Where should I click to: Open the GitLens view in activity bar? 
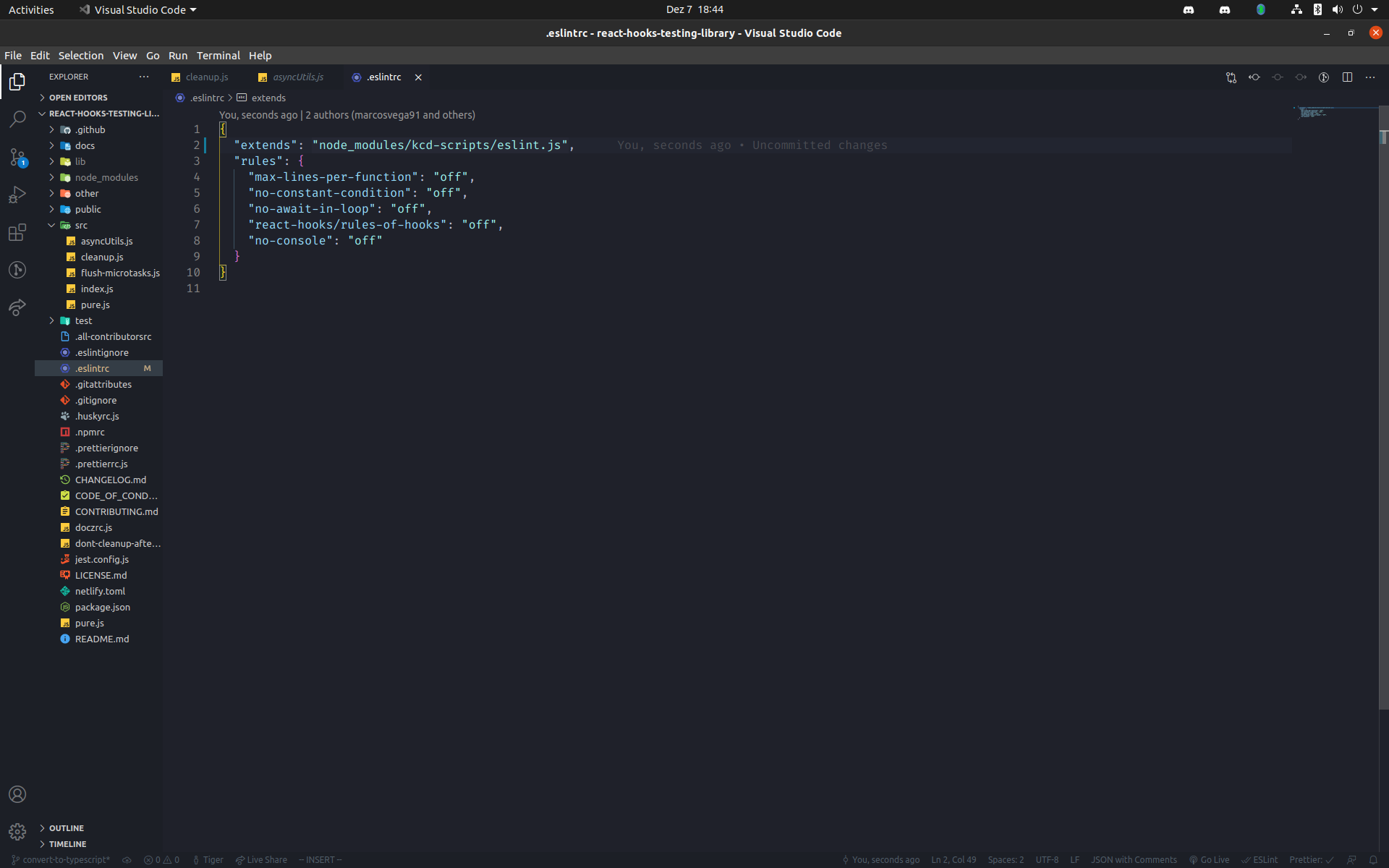pyautogui.click(x=17, y=270)
